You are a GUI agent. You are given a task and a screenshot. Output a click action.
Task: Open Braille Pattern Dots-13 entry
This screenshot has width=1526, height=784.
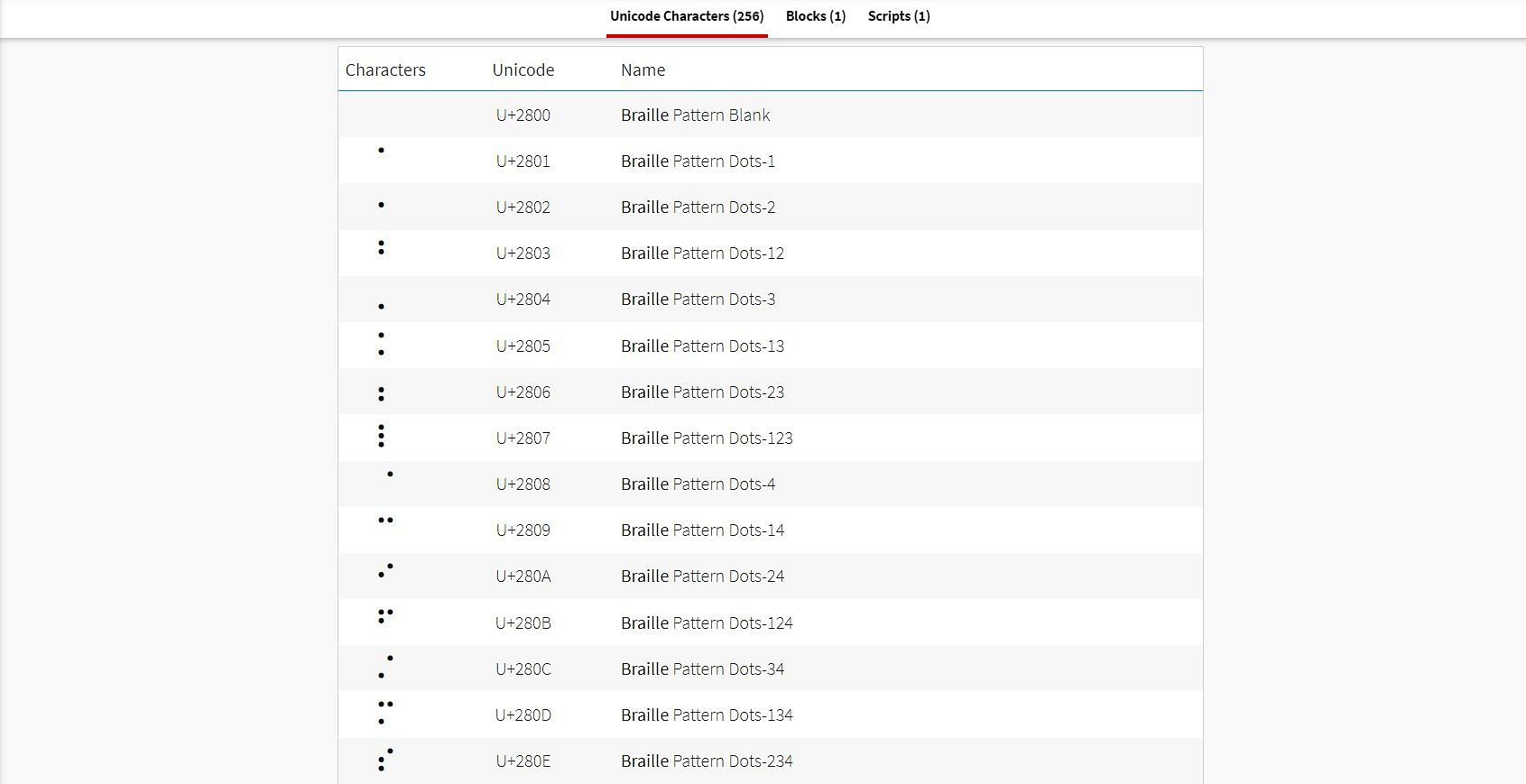(x=703, y=346)
